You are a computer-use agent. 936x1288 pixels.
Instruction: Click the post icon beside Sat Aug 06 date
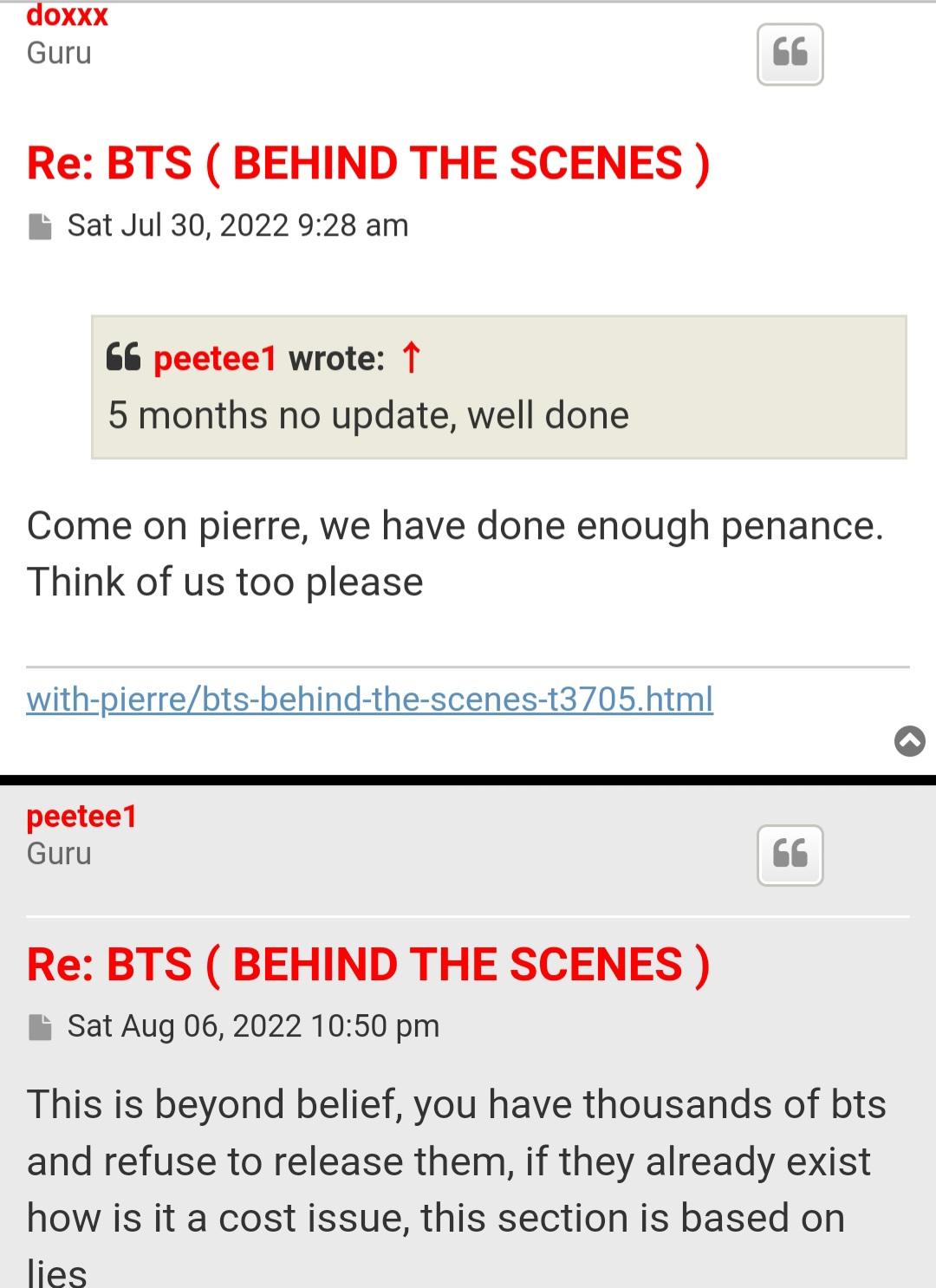tap(40, 1027)
